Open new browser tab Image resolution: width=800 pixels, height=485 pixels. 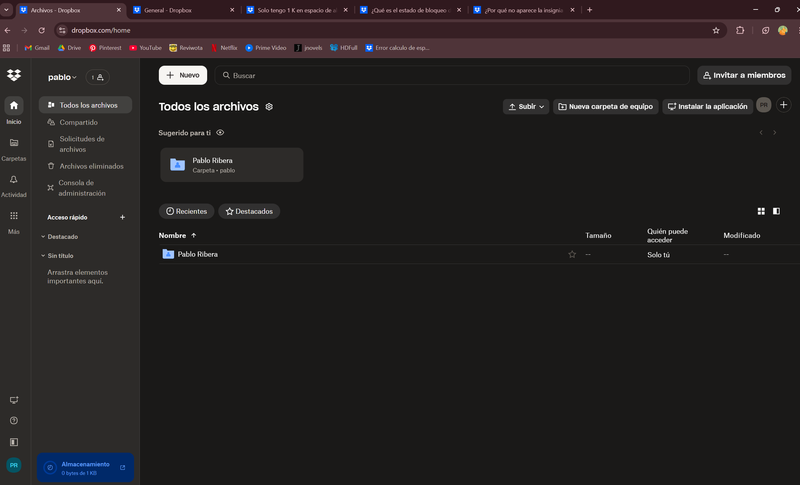(x=589, y=10)
